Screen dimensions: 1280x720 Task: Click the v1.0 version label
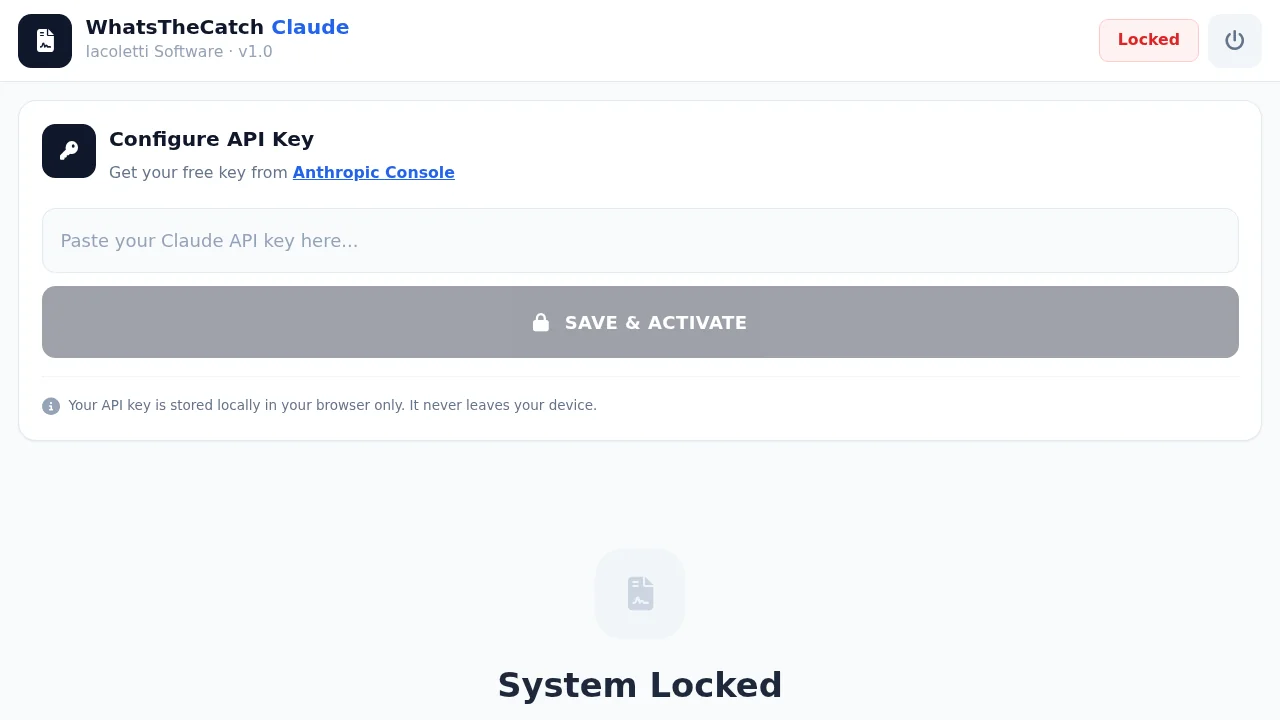point(255,51)
